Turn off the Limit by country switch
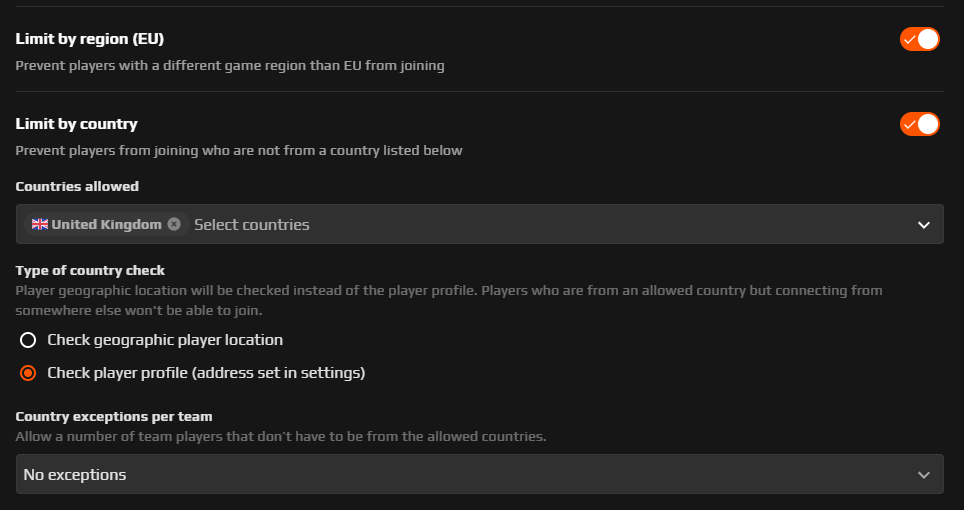The width and height of the screenshot is (964, 510). 920,124
